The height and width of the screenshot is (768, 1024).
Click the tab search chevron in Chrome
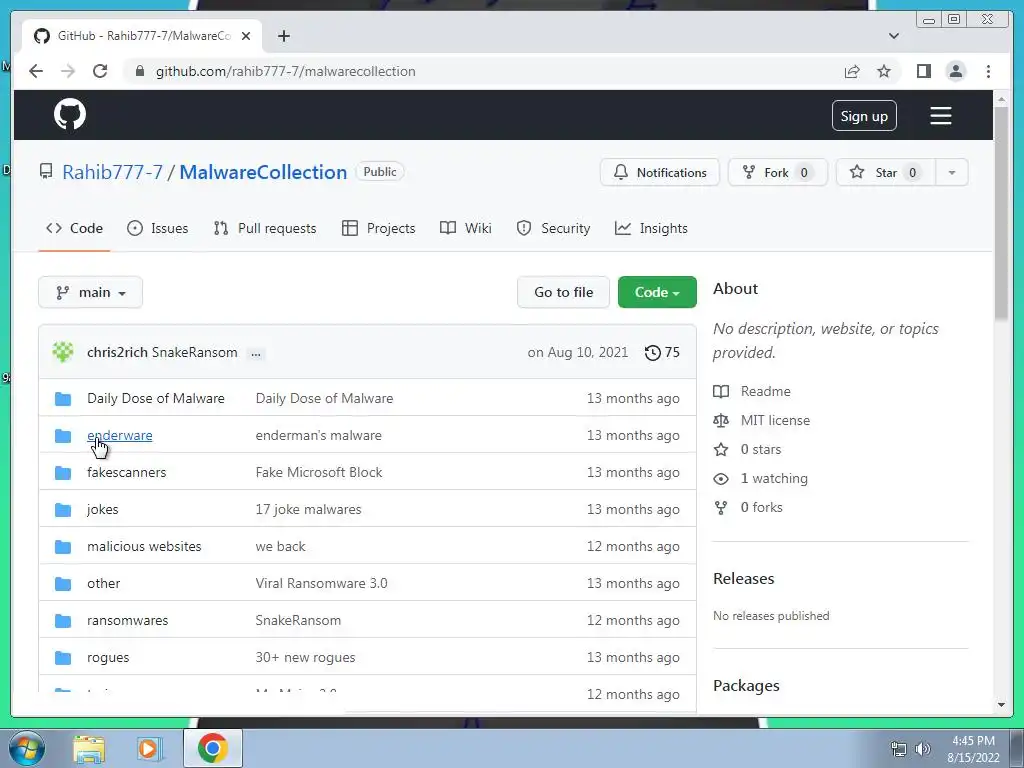coord(894,36)
